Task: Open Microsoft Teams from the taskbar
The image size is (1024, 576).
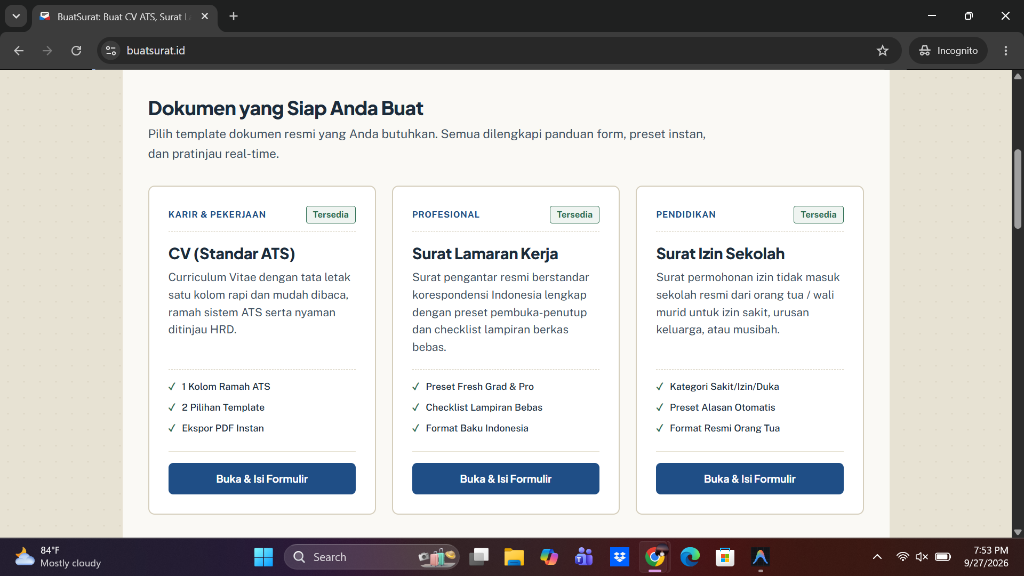Action: [584, 557]
